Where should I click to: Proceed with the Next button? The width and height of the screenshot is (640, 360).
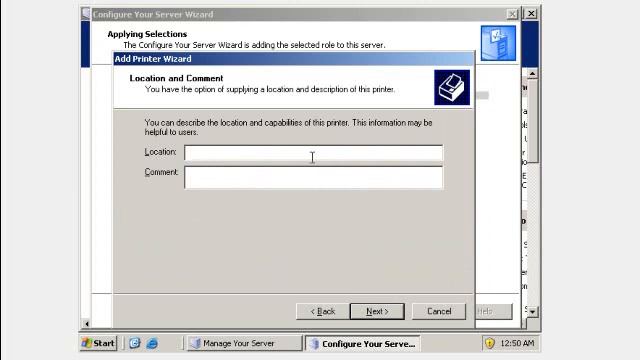coord(377,311)
